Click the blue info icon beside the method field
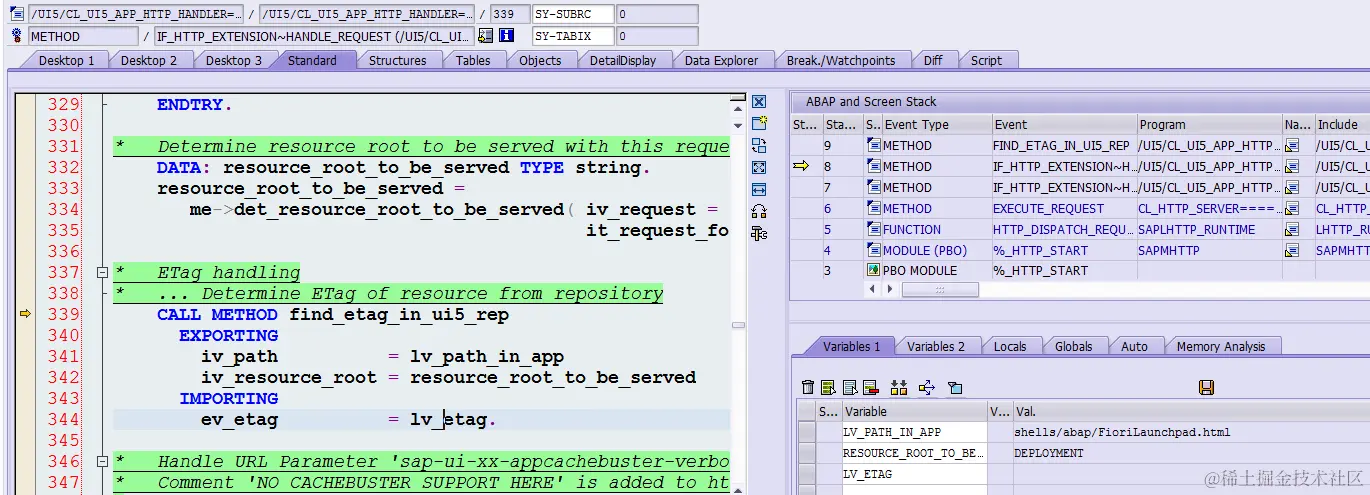This screenshot has height=495, width=1370. tap(507, 36)
